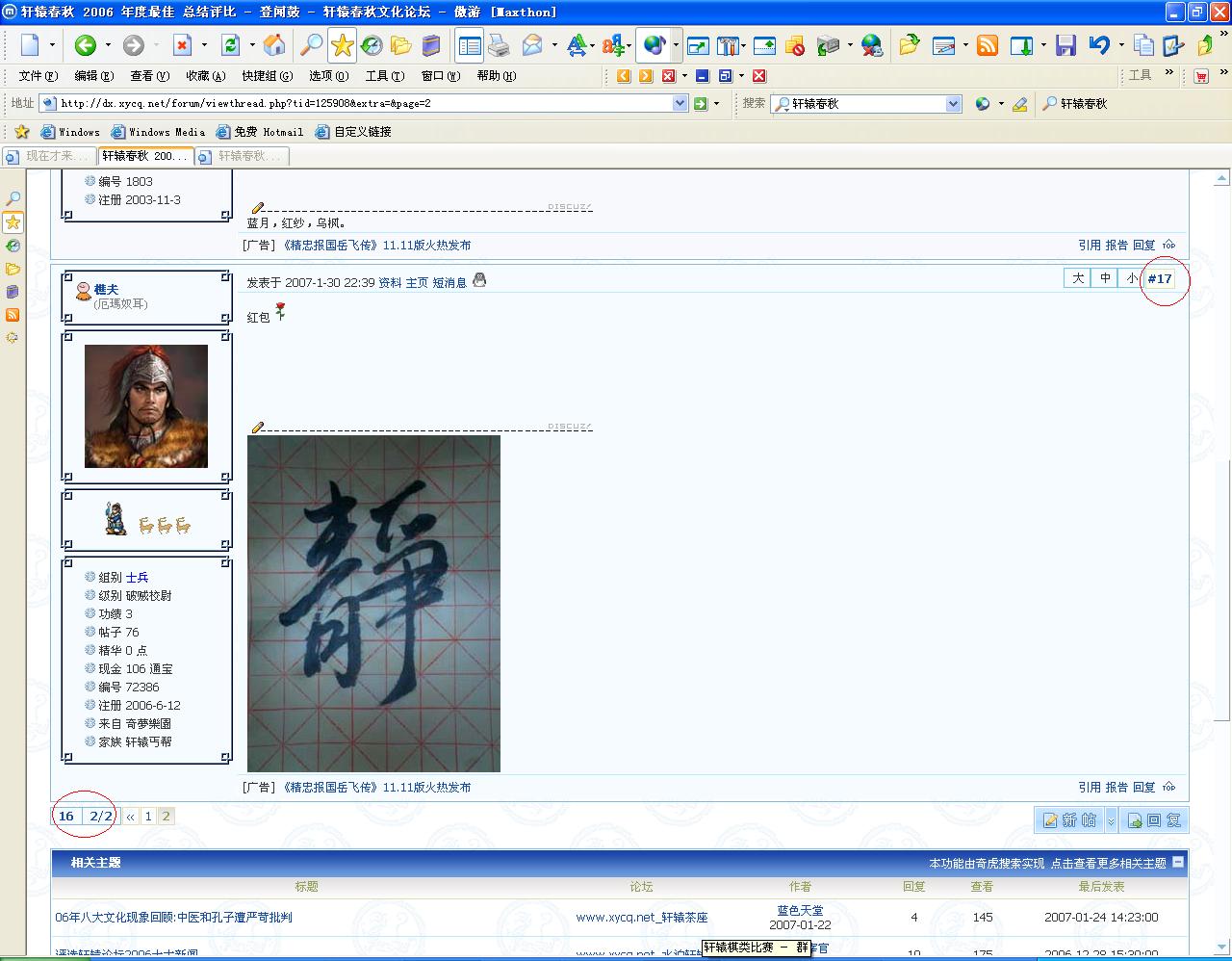This screenshot has width=1232, height=961.
Task: Click the 免费 Hotmail bookmark link
Action: click(x=260, y=132)
